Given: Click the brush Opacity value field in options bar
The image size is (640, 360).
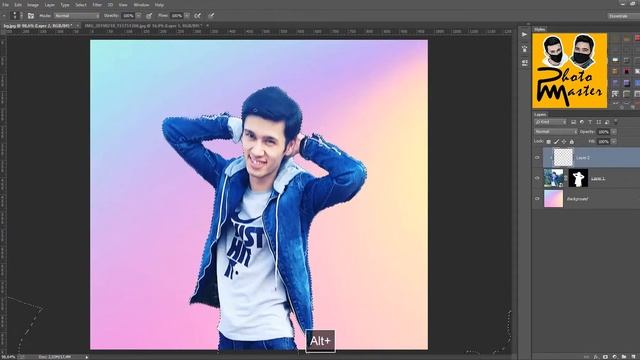Looking at the screenshot, I should (x=128, y=16).
